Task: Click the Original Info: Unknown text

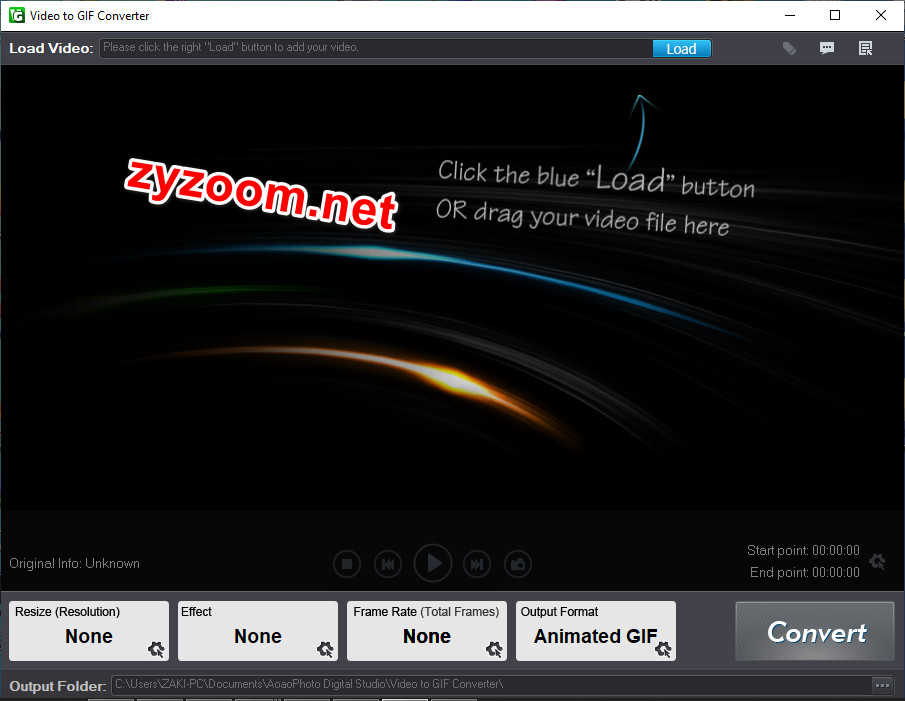Action: (x=74, y=563)
